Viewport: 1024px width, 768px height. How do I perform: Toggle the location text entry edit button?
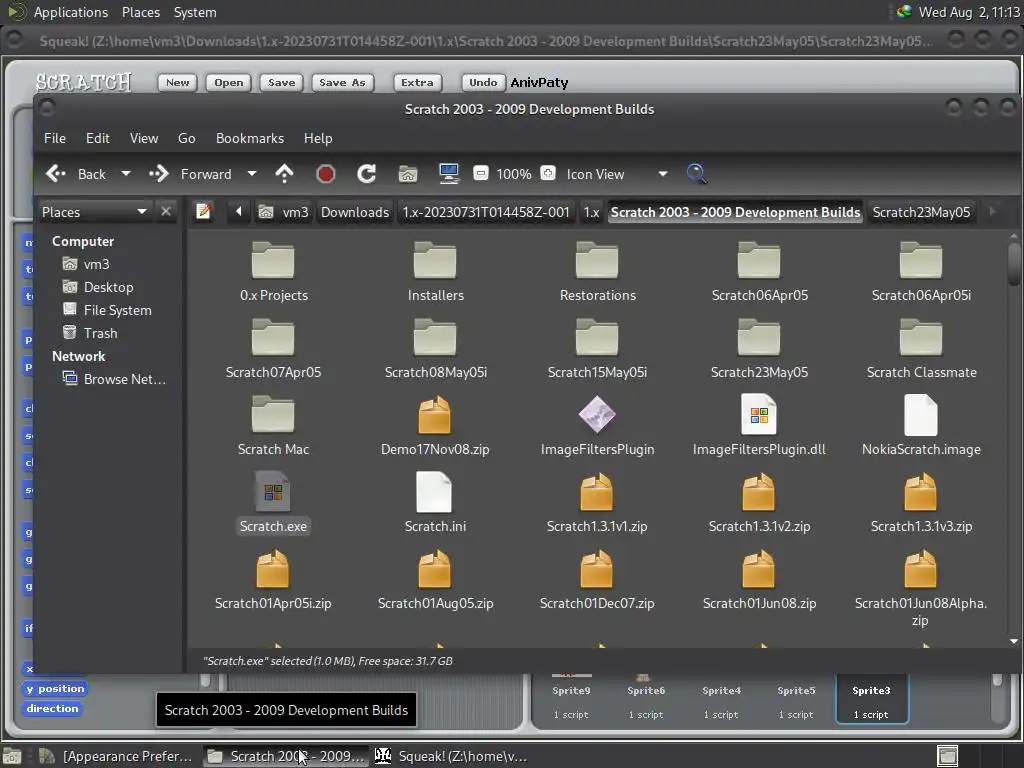pos(204,212)
